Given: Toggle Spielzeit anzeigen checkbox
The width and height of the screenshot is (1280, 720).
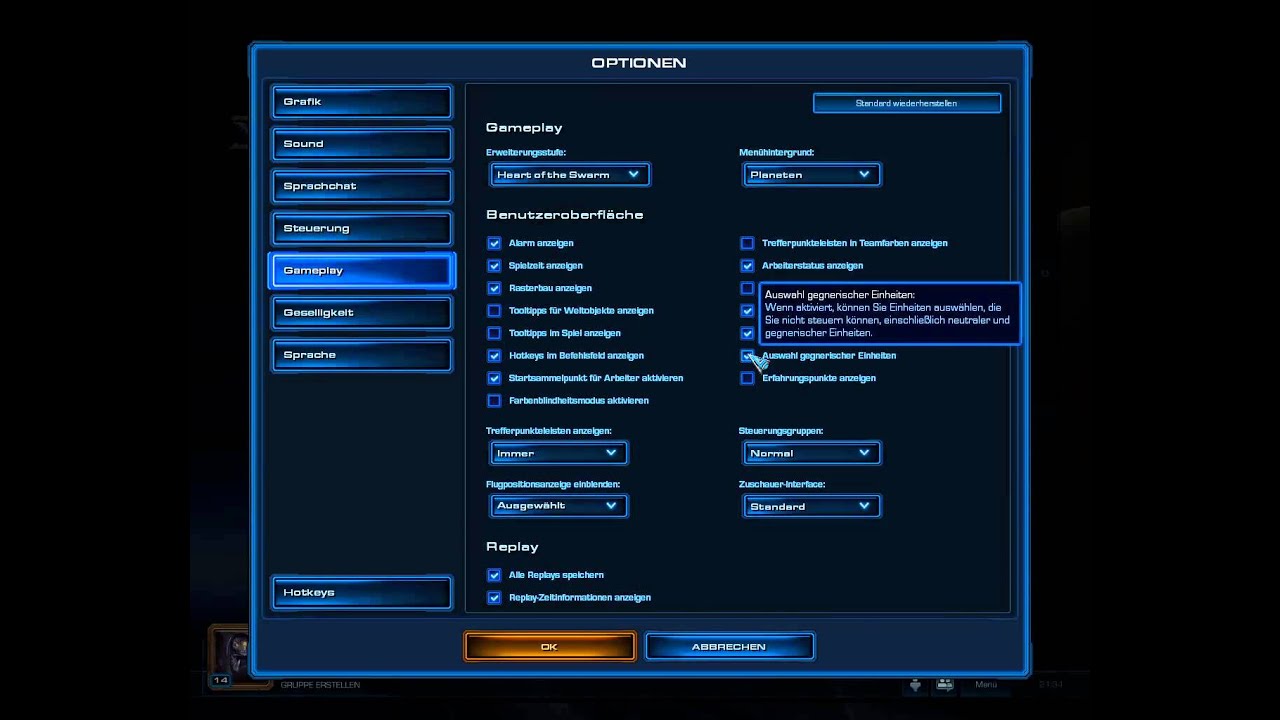Looking at the screenshot, I should point(494,266).
